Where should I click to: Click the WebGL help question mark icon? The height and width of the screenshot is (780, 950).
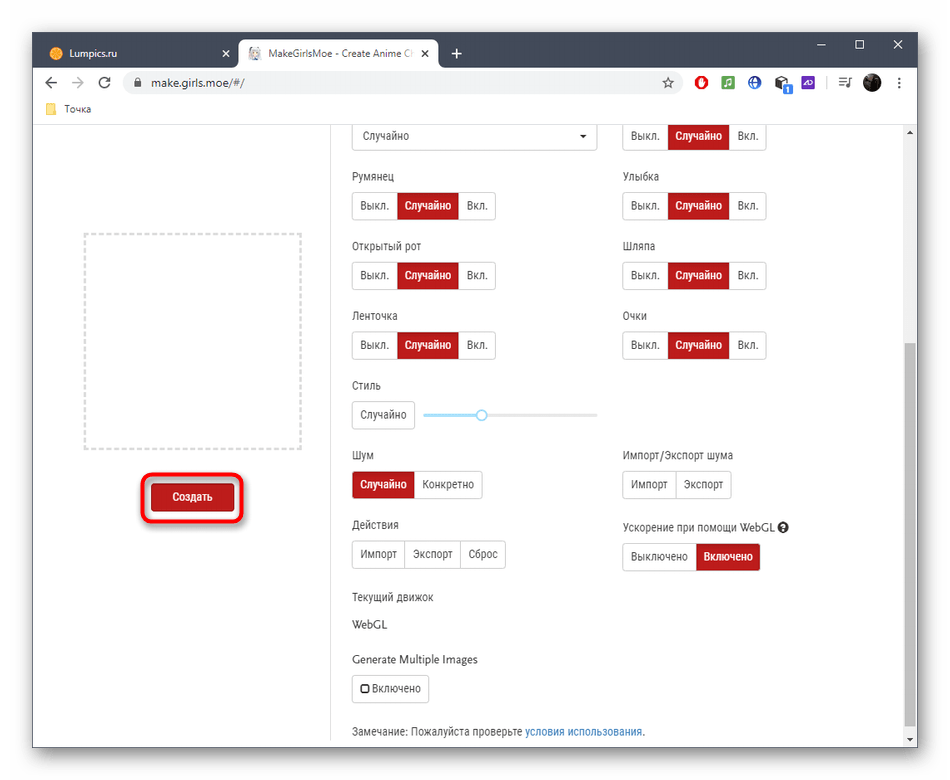coord(783,527)
